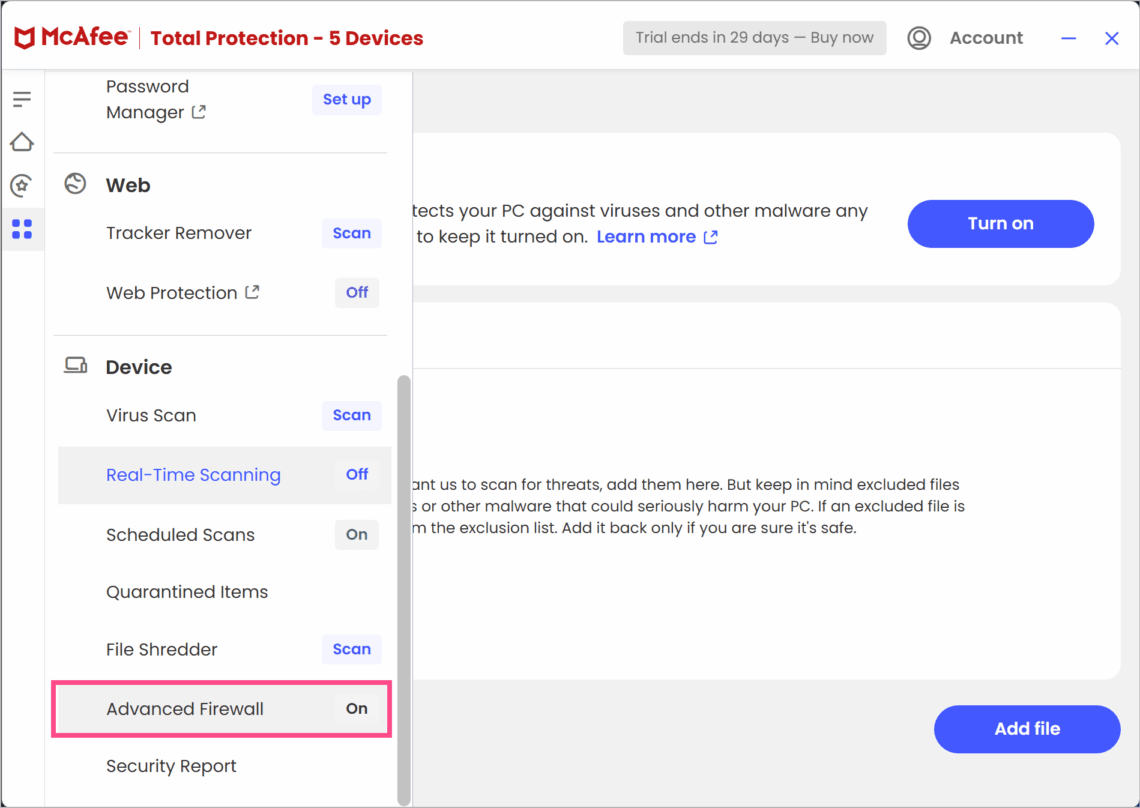Viewport: 1140px width, 808px height.
Task: Open the Account profile icon
Action: (919, 38)
